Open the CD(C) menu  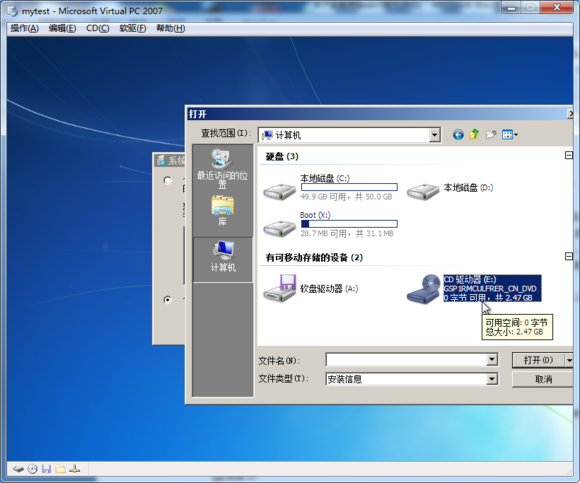click(x=98, y=28)
